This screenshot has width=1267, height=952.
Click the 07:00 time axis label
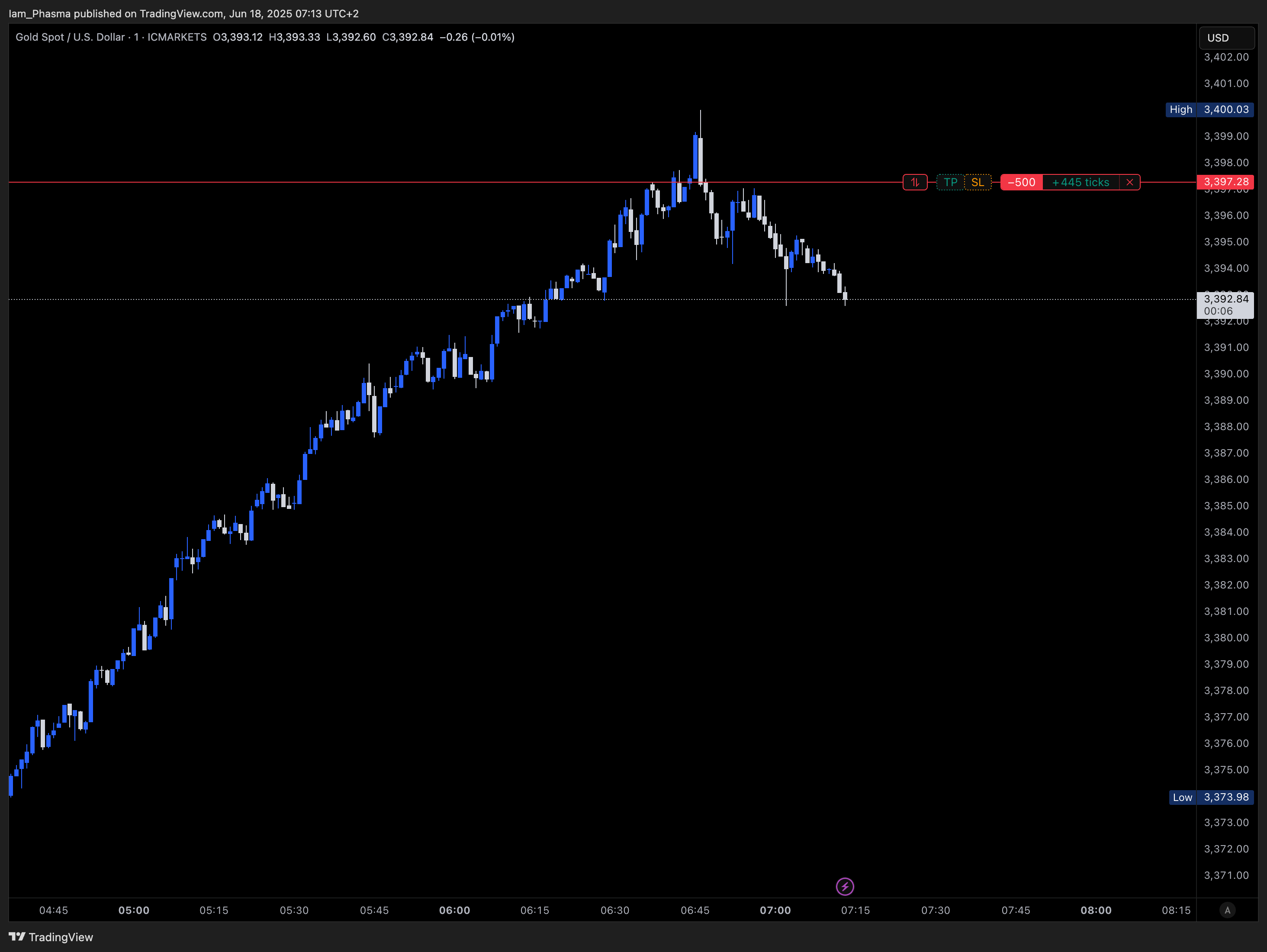pyautogui.click(x=775, y=910)
